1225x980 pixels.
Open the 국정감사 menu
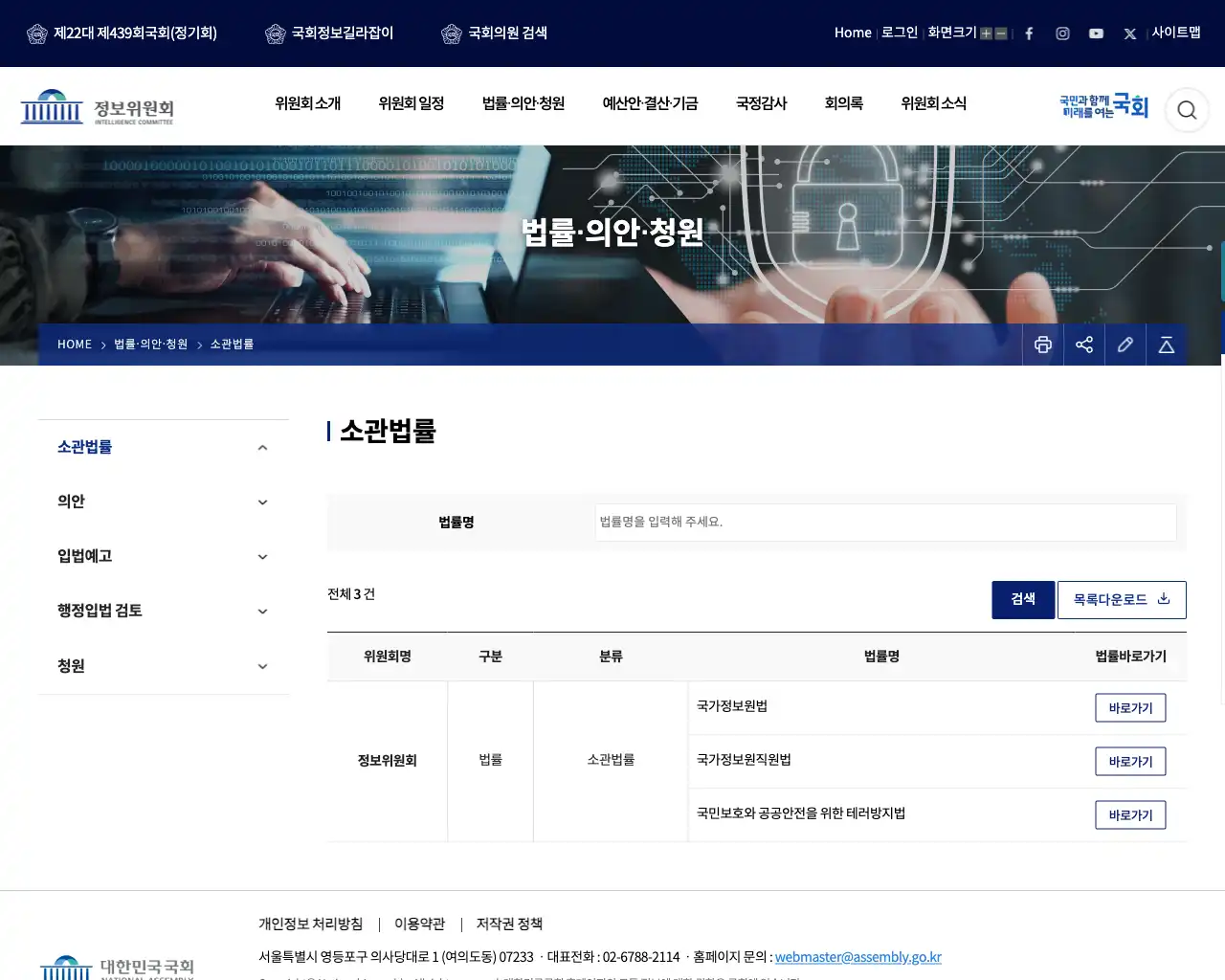761,103
